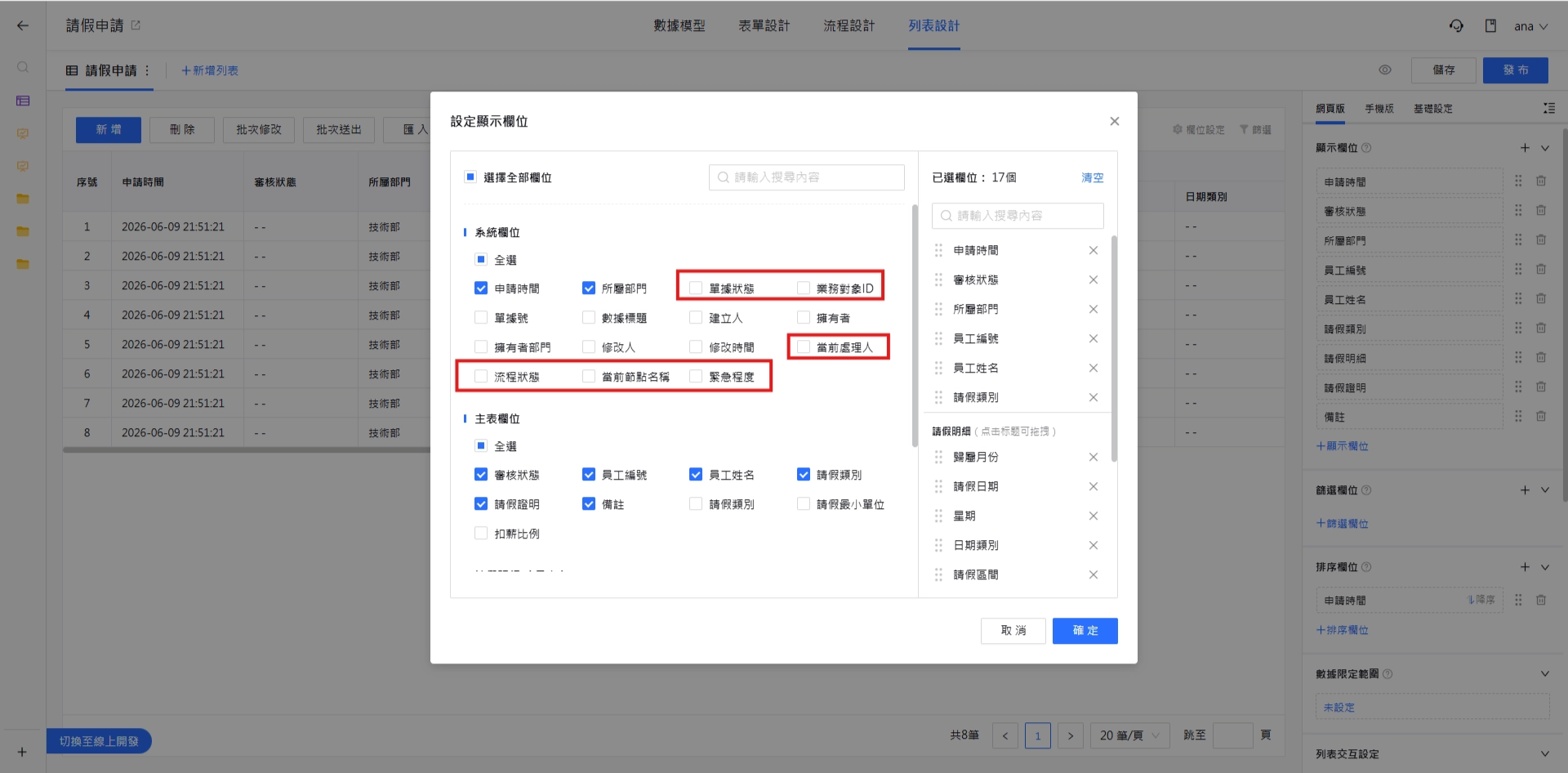Open the 列表設計 tab
Screen dimensions: 1568x773
(934, 25)
